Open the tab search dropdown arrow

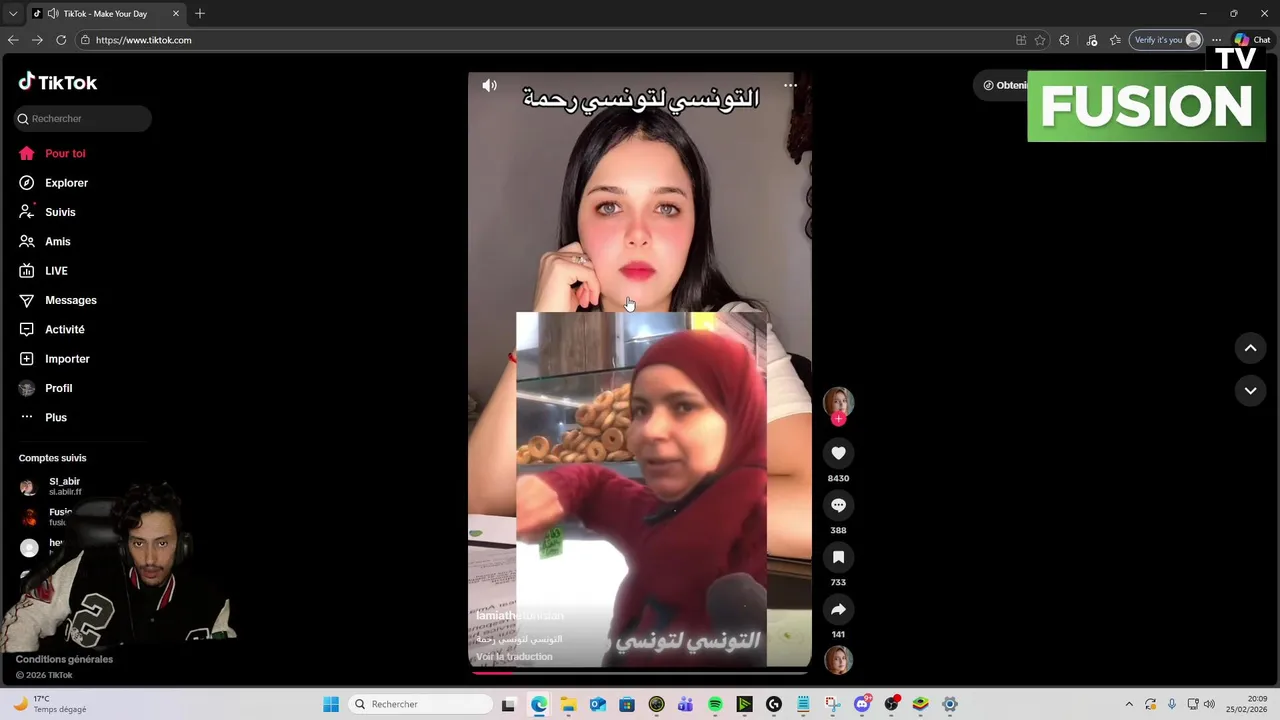coord(13,14)
